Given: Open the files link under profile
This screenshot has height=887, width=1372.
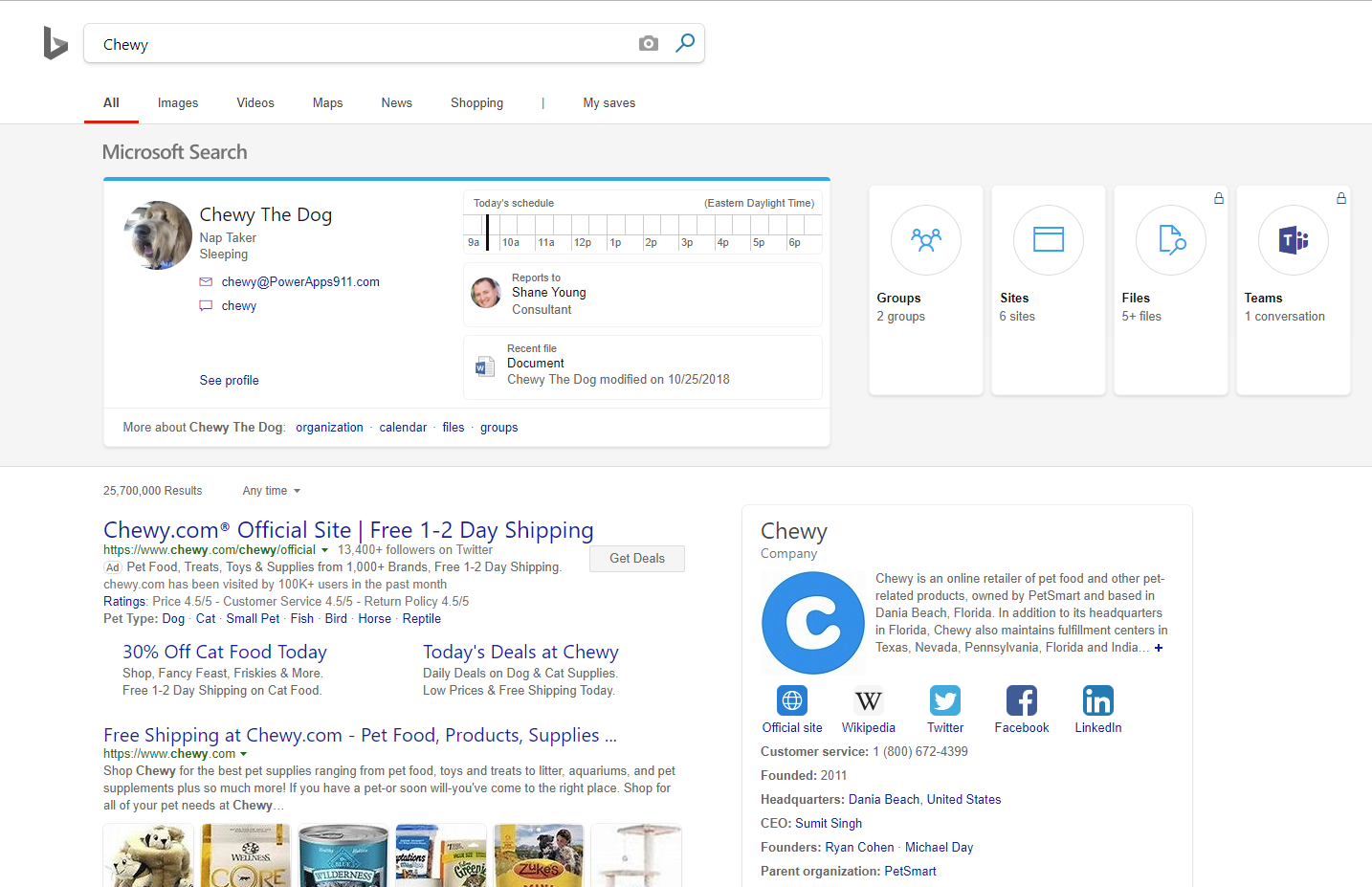Looking at the screenshot, I should tap(454, 427).
